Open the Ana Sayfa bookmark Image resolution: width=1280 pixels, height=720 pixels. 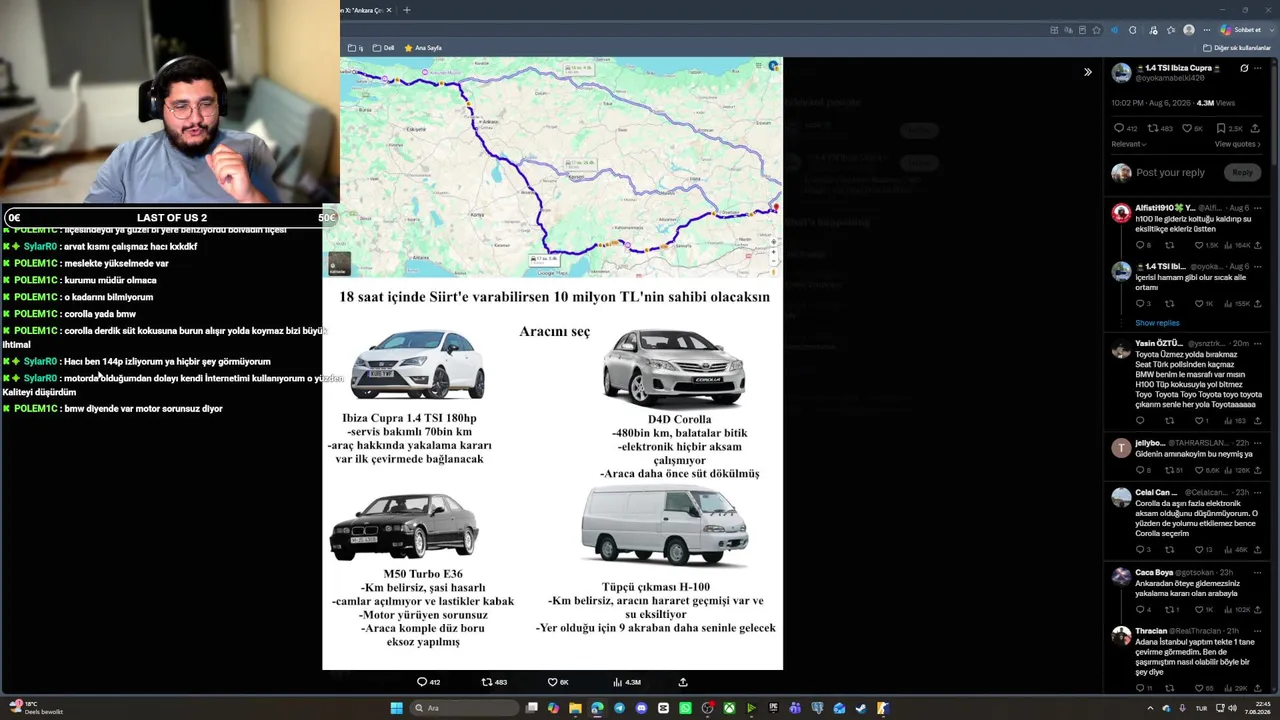coord(423,48)
